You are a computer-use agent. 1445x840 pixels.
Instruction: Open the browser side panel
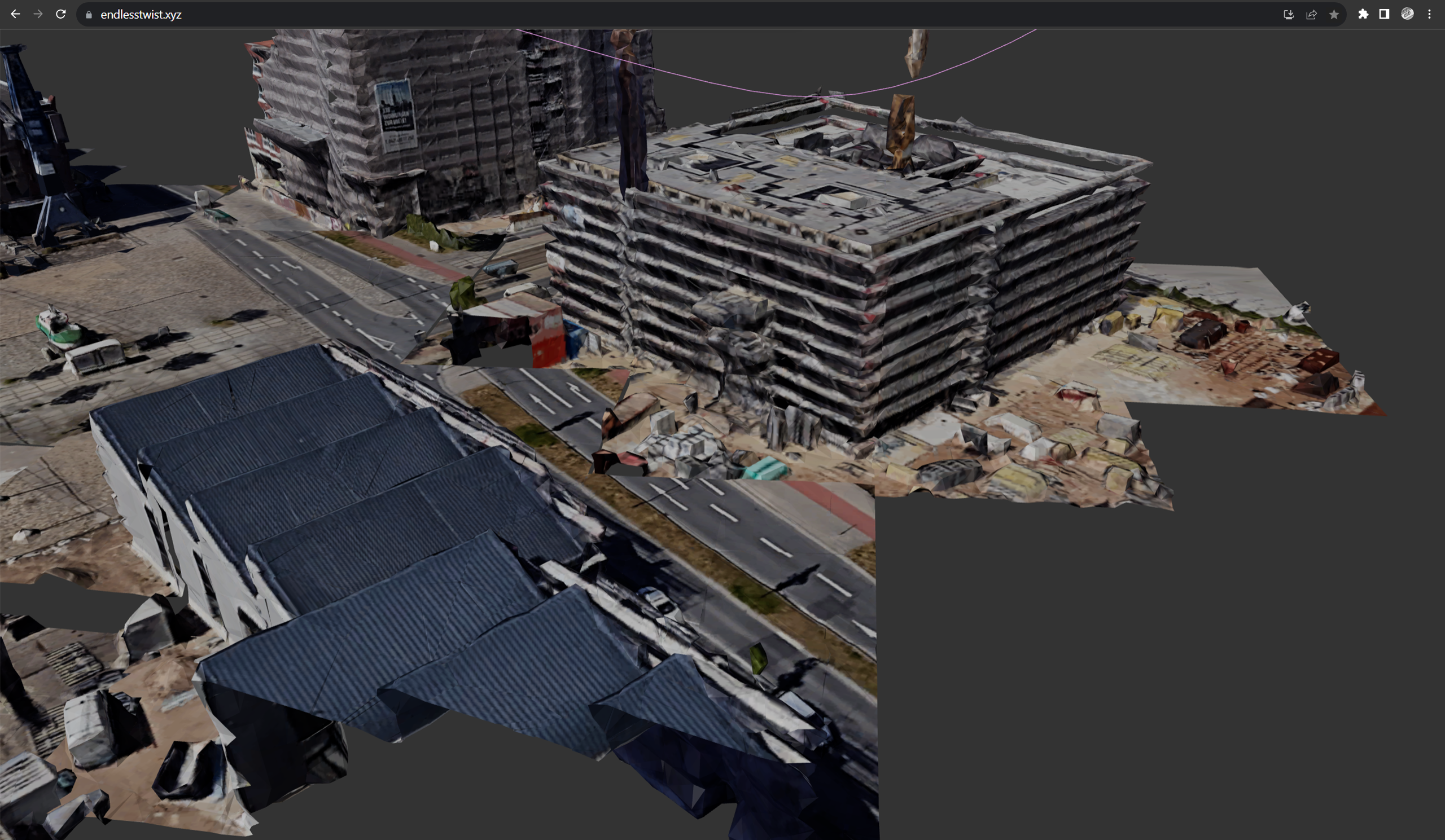click(1384, 14)
